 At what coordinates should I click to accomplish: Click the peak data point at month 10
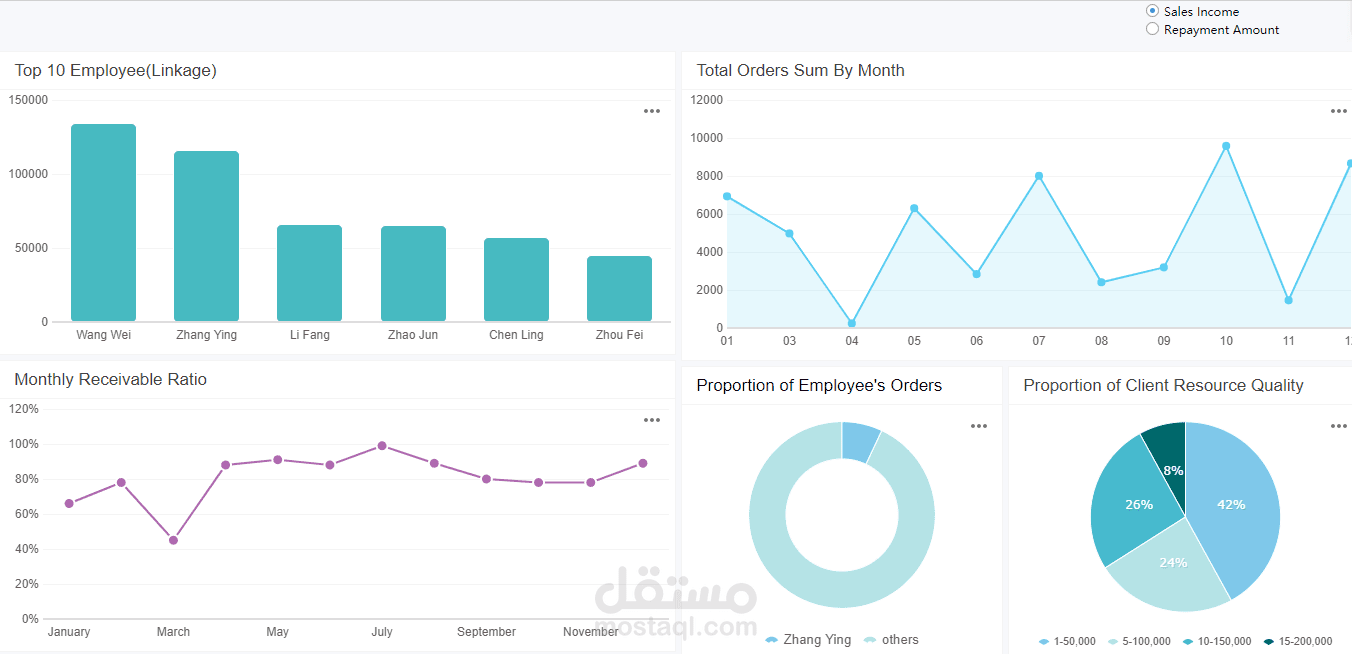click(x=1226, y=145)
